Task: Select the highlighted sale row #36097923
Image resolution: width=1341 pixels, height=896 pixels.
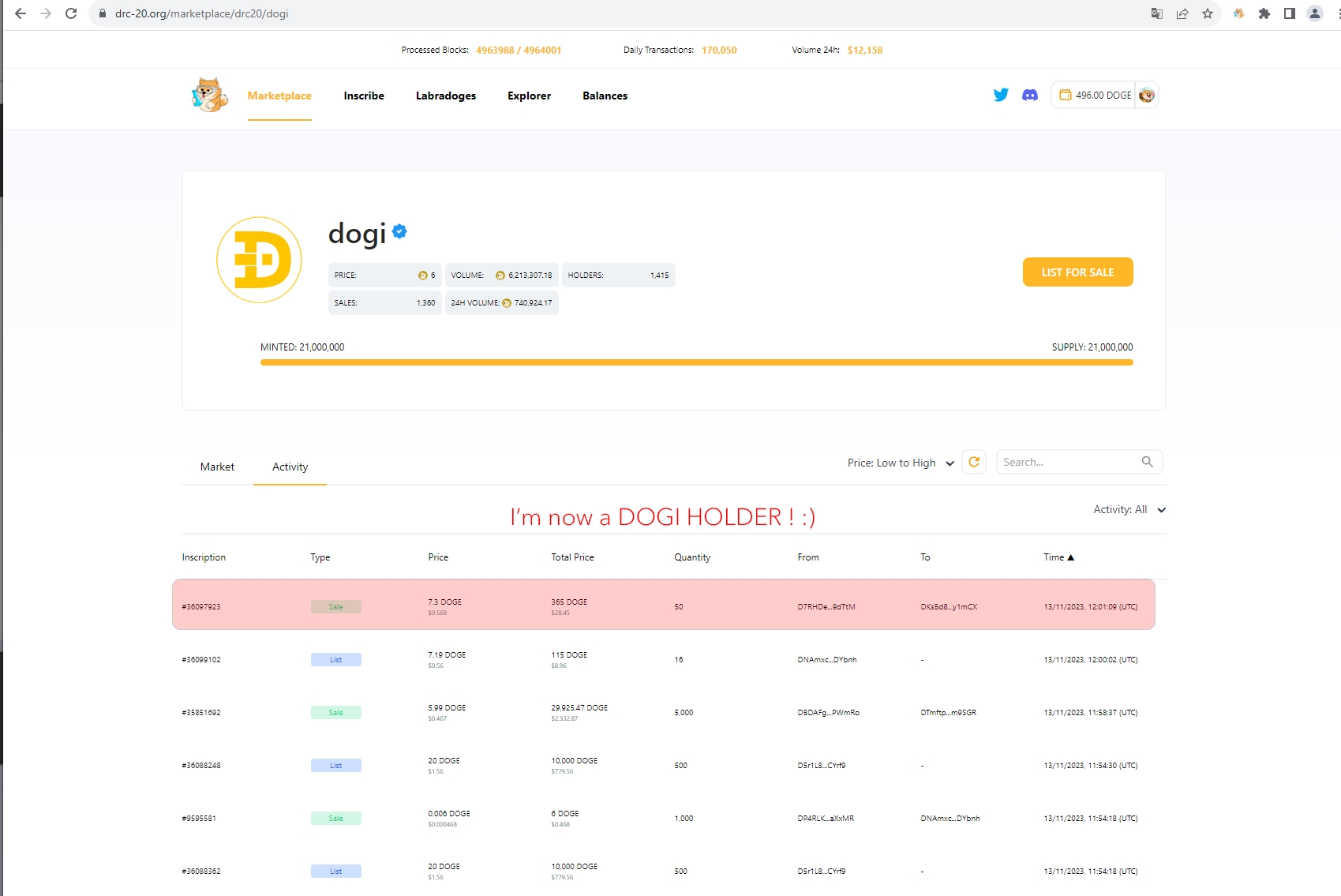Action: point(663,605)
